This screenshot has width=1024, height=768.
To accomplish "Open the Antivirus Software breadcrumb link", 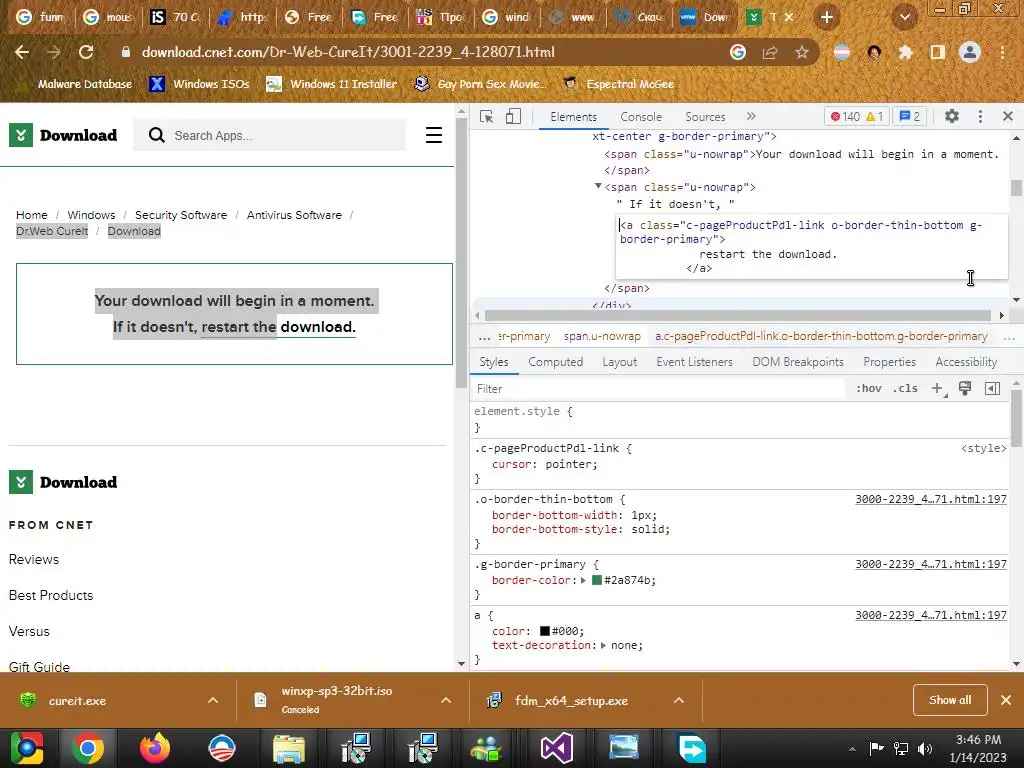I will 294,215.
